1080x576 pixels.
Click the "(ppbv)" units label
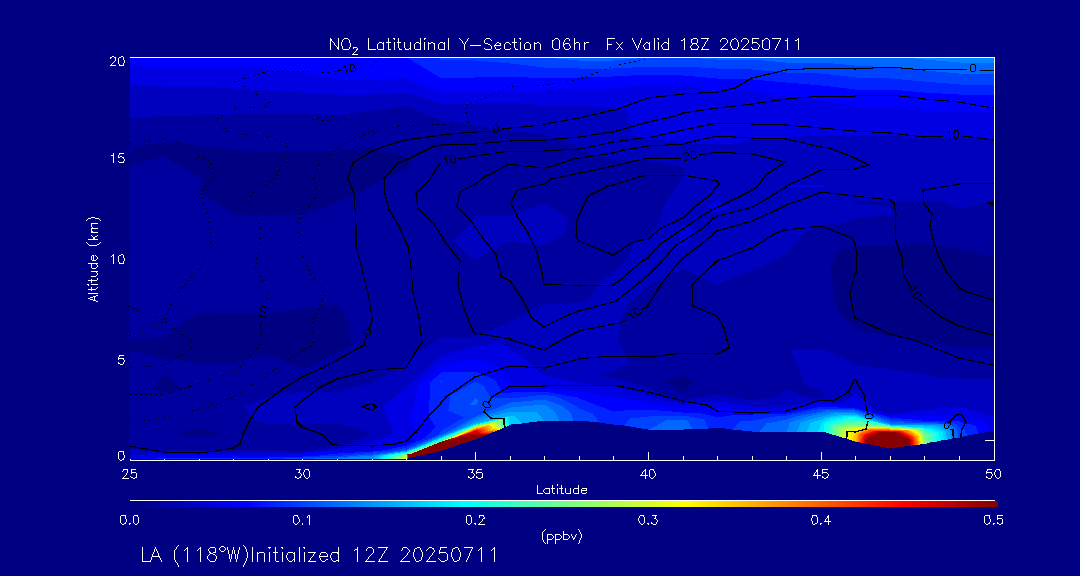[x=562, y=537]
